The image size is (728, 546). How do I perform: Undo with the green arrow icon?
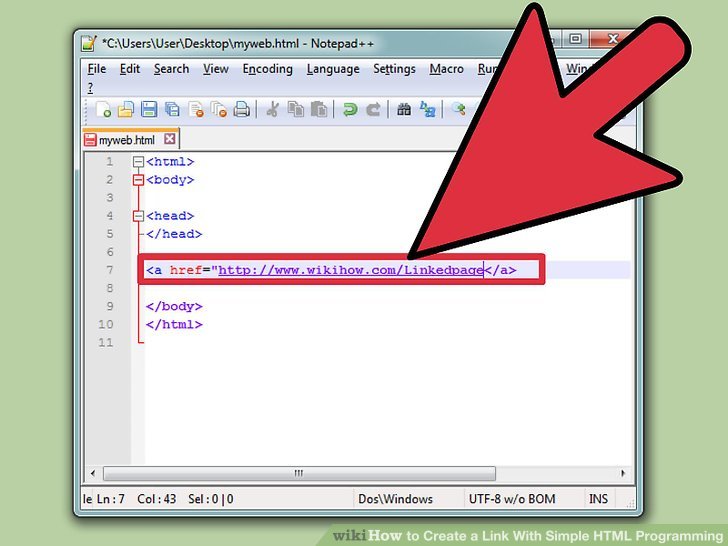pos(350,110)
